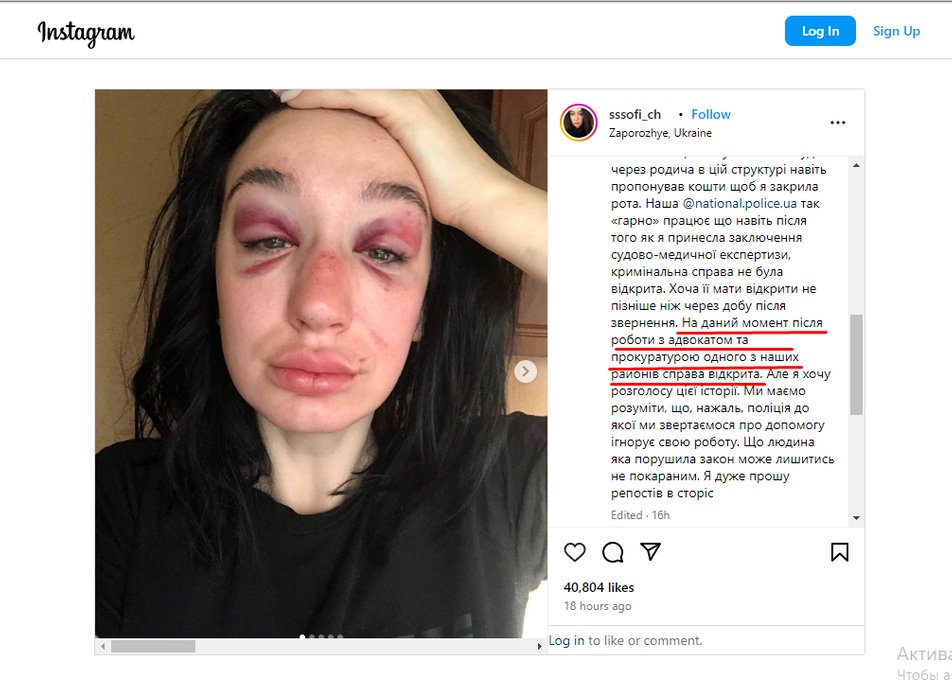This screenshot has width=952, height=683.
Task: Go to next photo with the arrow
Action: 526,372
